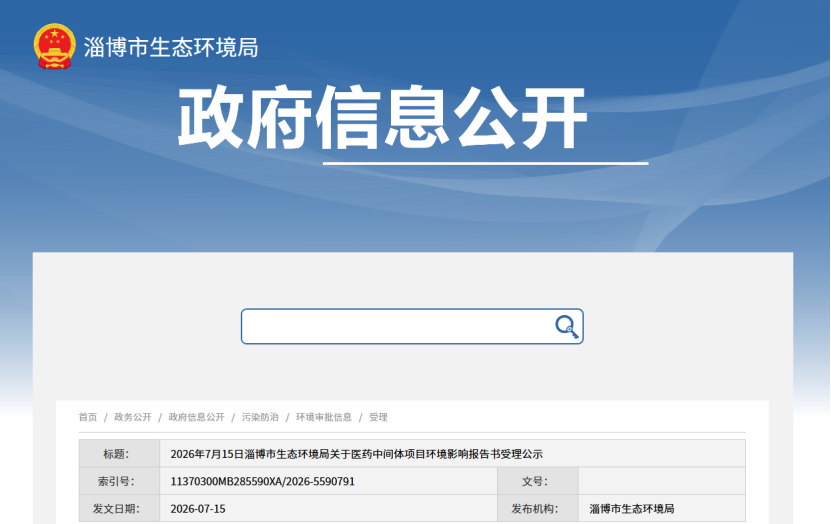Click the 文号 label cell
This screenshot has height=524, width=831.
(538, 481)
